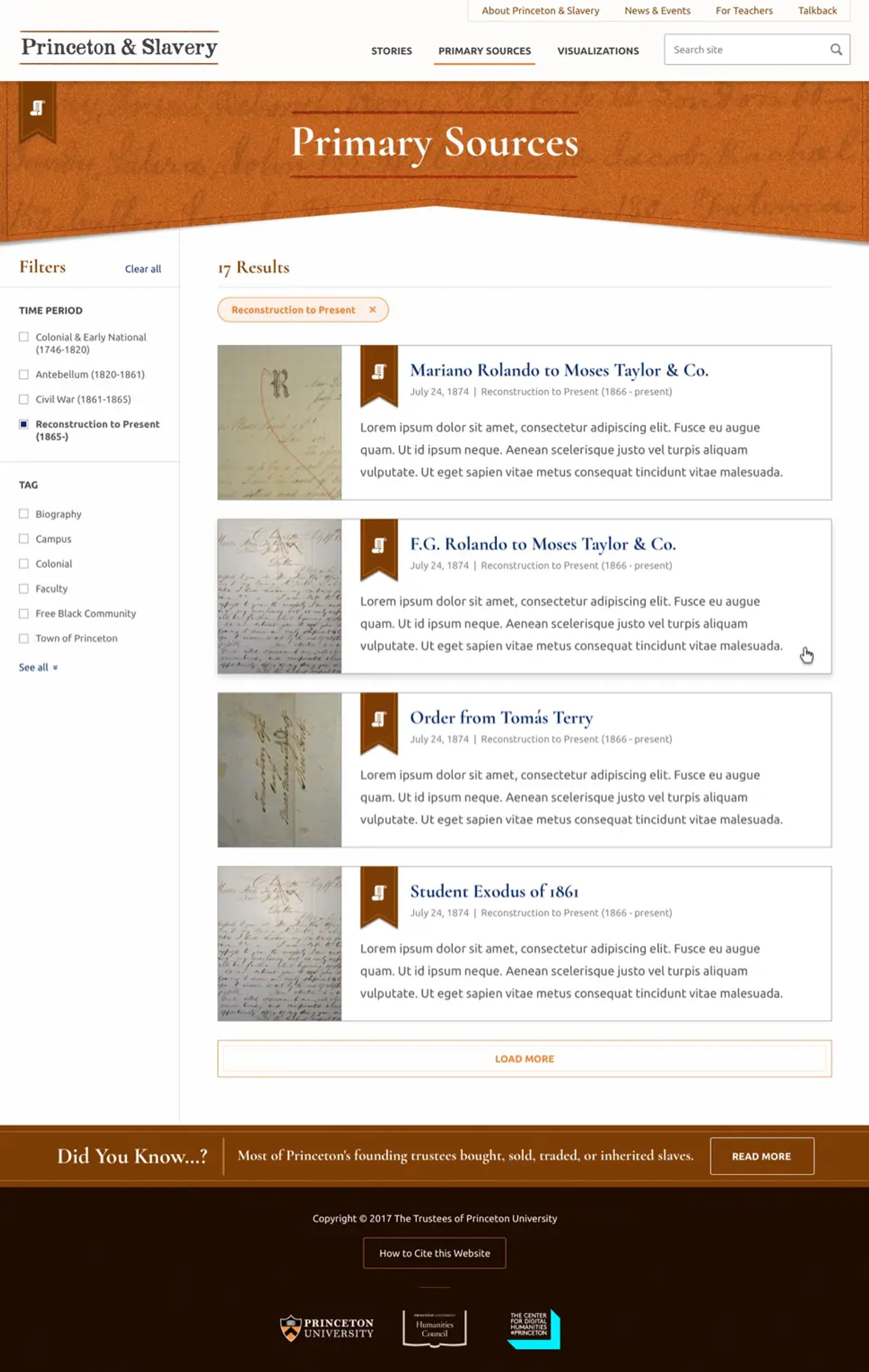Click the TIME PERIOD section heading
Viewport: 869px width, 1372px height.
[x=51, y=311]
